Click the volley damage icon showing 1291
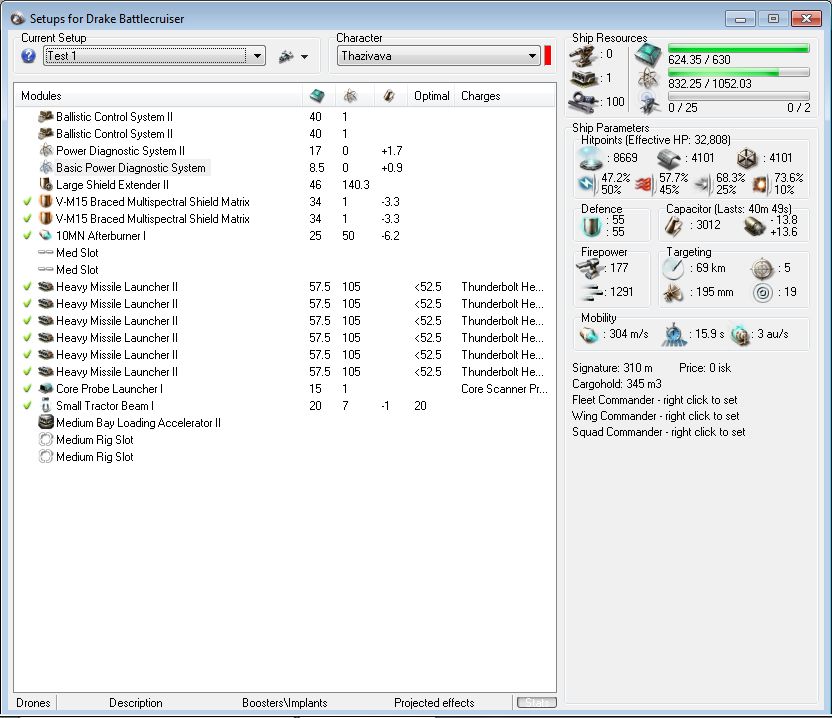This screenshot has height=718, width=832. (592, 292)
